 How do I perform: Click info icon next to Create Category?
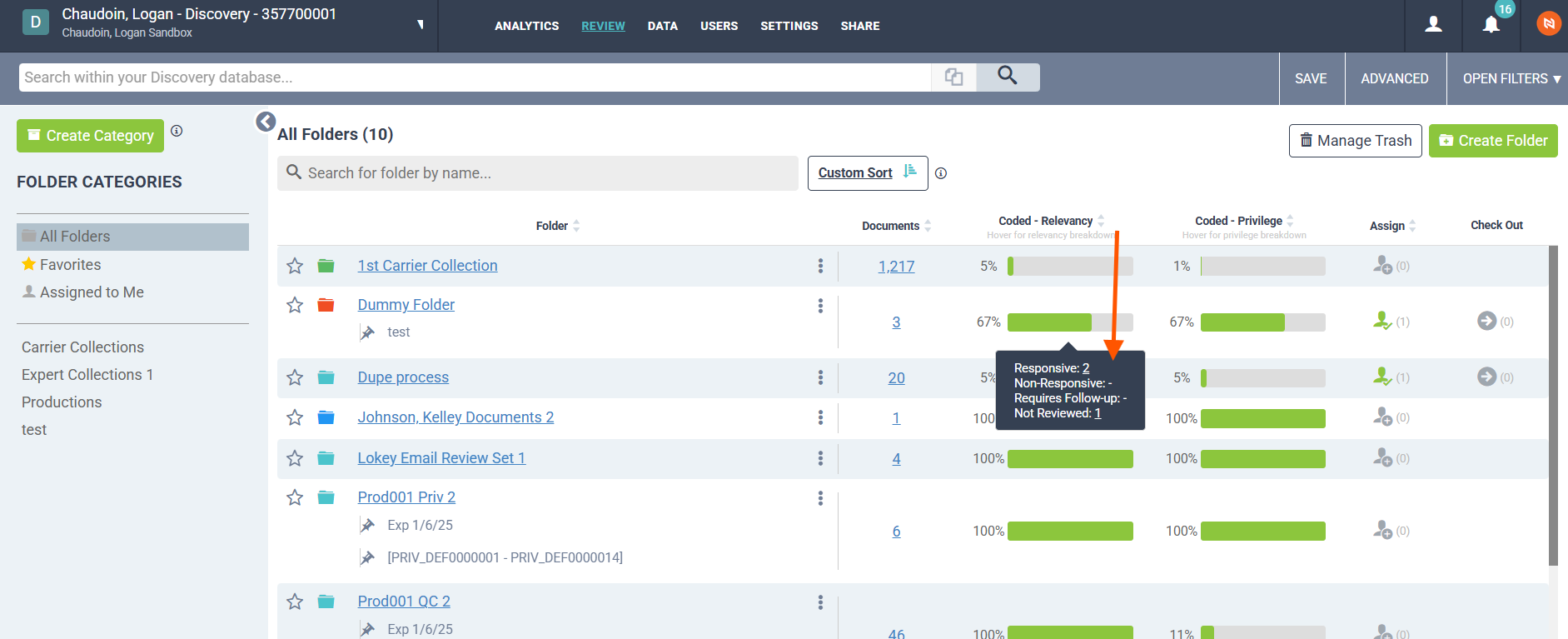[x=177, y=131]
